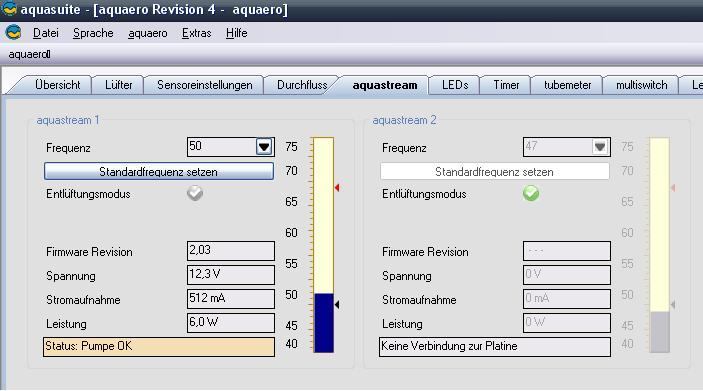This screenshot has width=703, height=391.
Task: Switch to the Übersicht tab
Action: 57,85
